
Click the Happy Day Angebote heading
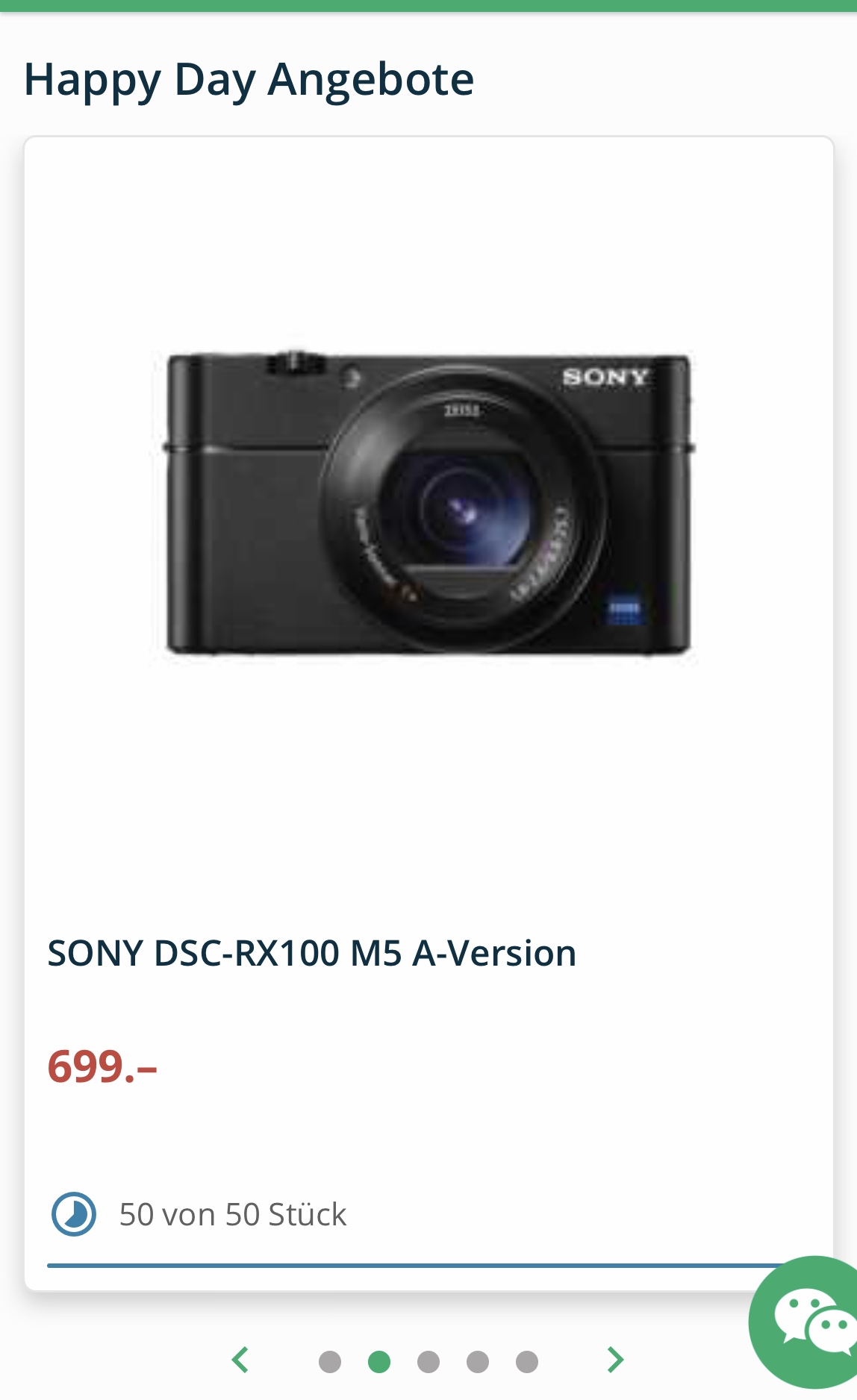tap(249, 80)
